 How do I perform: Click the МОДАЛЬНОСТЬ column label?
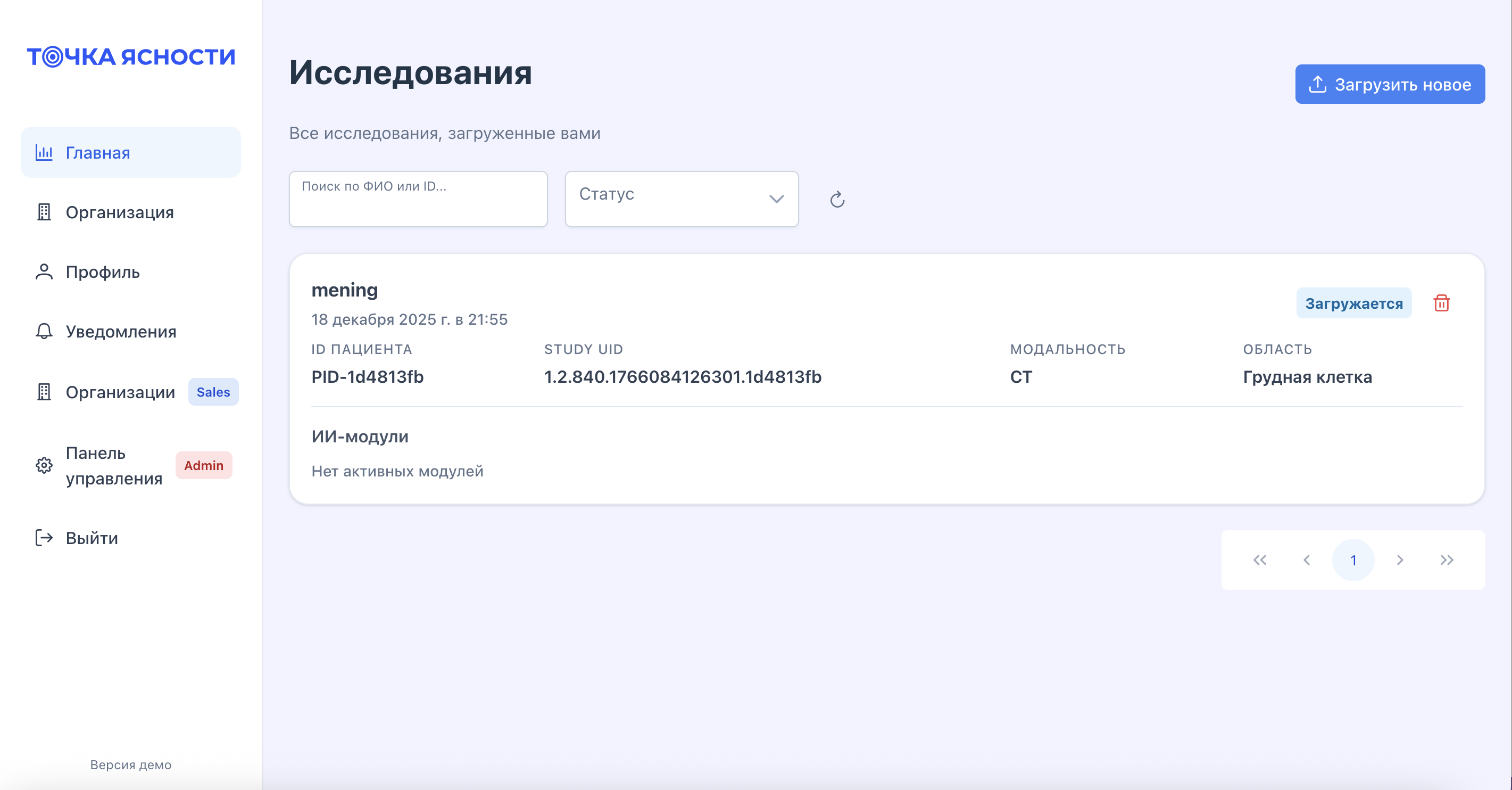click(1068, 349)
